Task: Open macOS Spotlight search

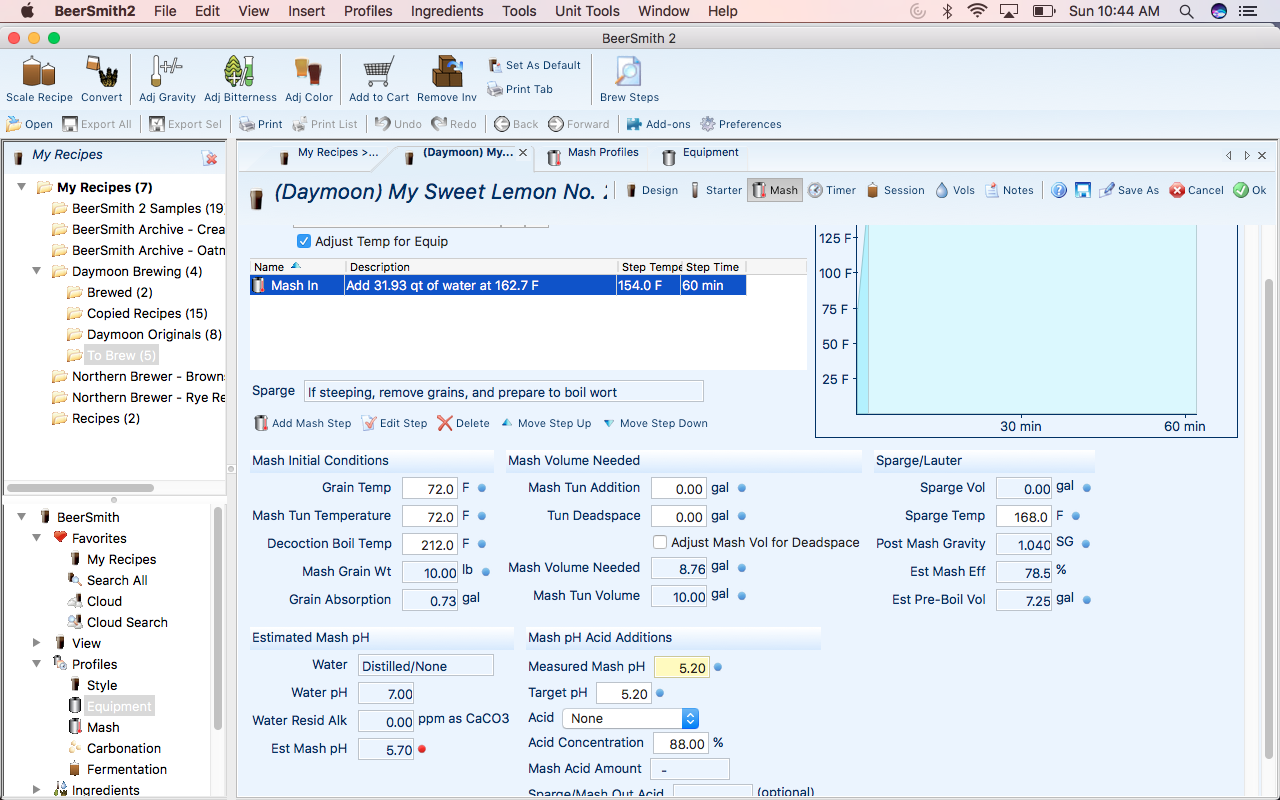Action: pos(1186,11)
